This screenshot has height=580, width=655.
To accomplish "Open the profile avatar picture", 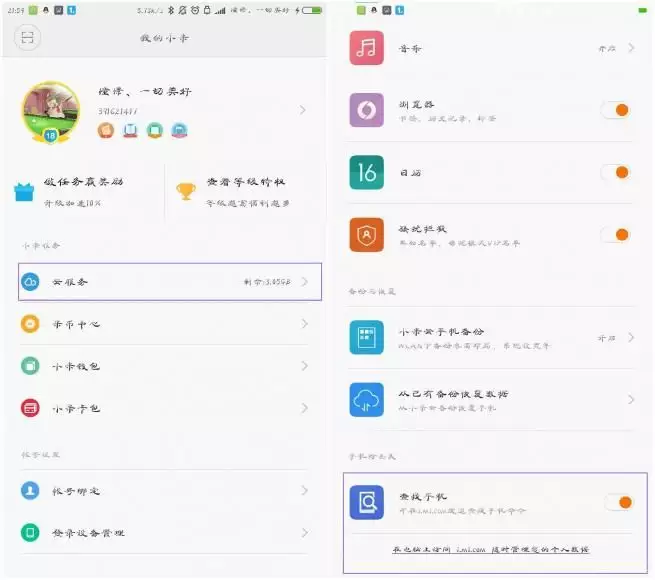I will [51, 111].
